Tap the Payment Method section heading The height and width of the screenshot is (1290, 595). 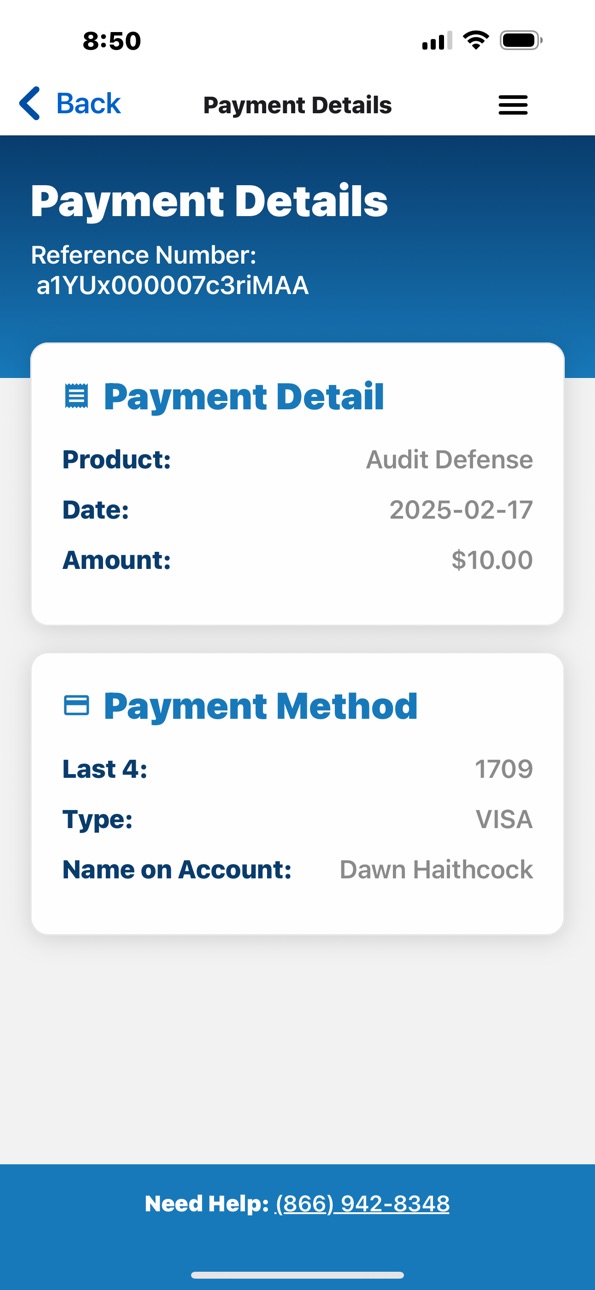(260, 706)
